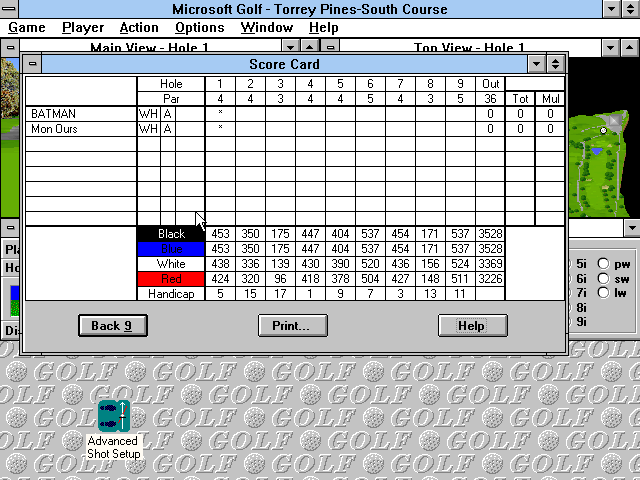This screenshot has height=480, width=640.
Task: Click Red tee total 3226
Action: coord(490,279)
